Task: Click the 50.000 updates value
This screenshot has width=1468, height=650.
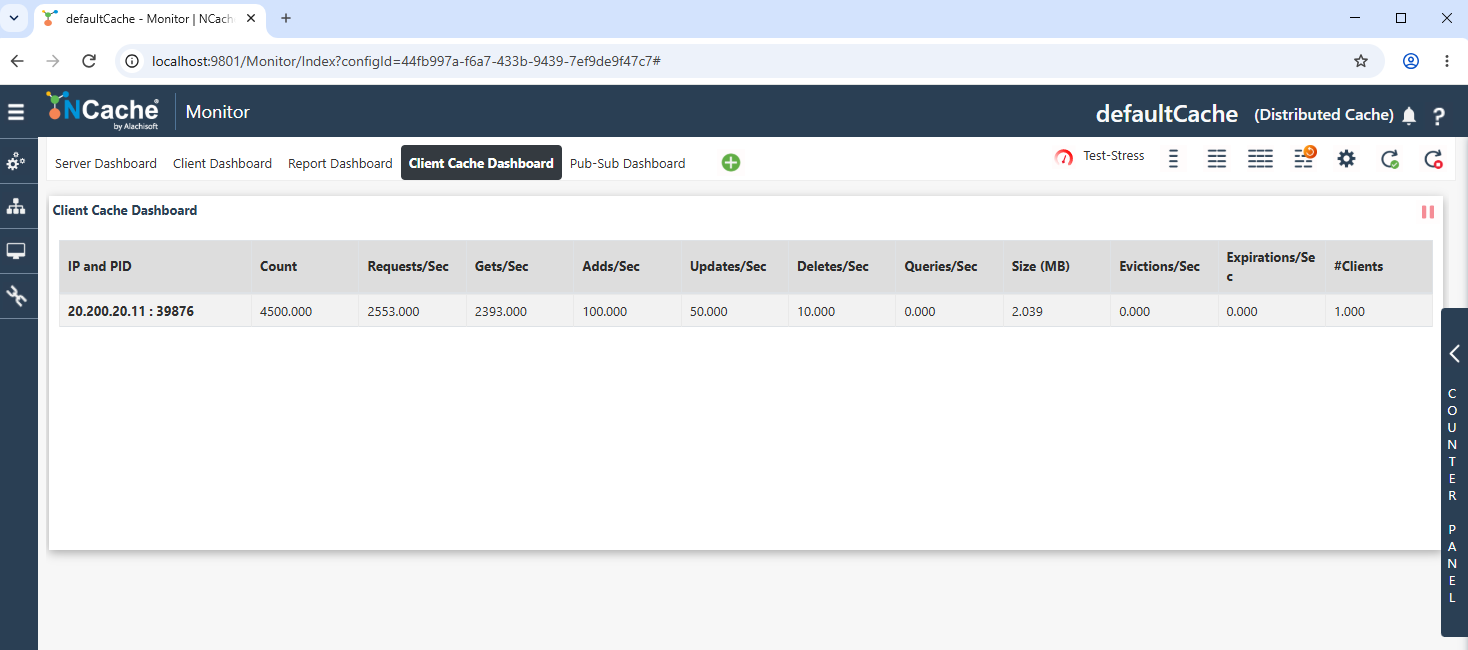Action: [x=709, y=312]
